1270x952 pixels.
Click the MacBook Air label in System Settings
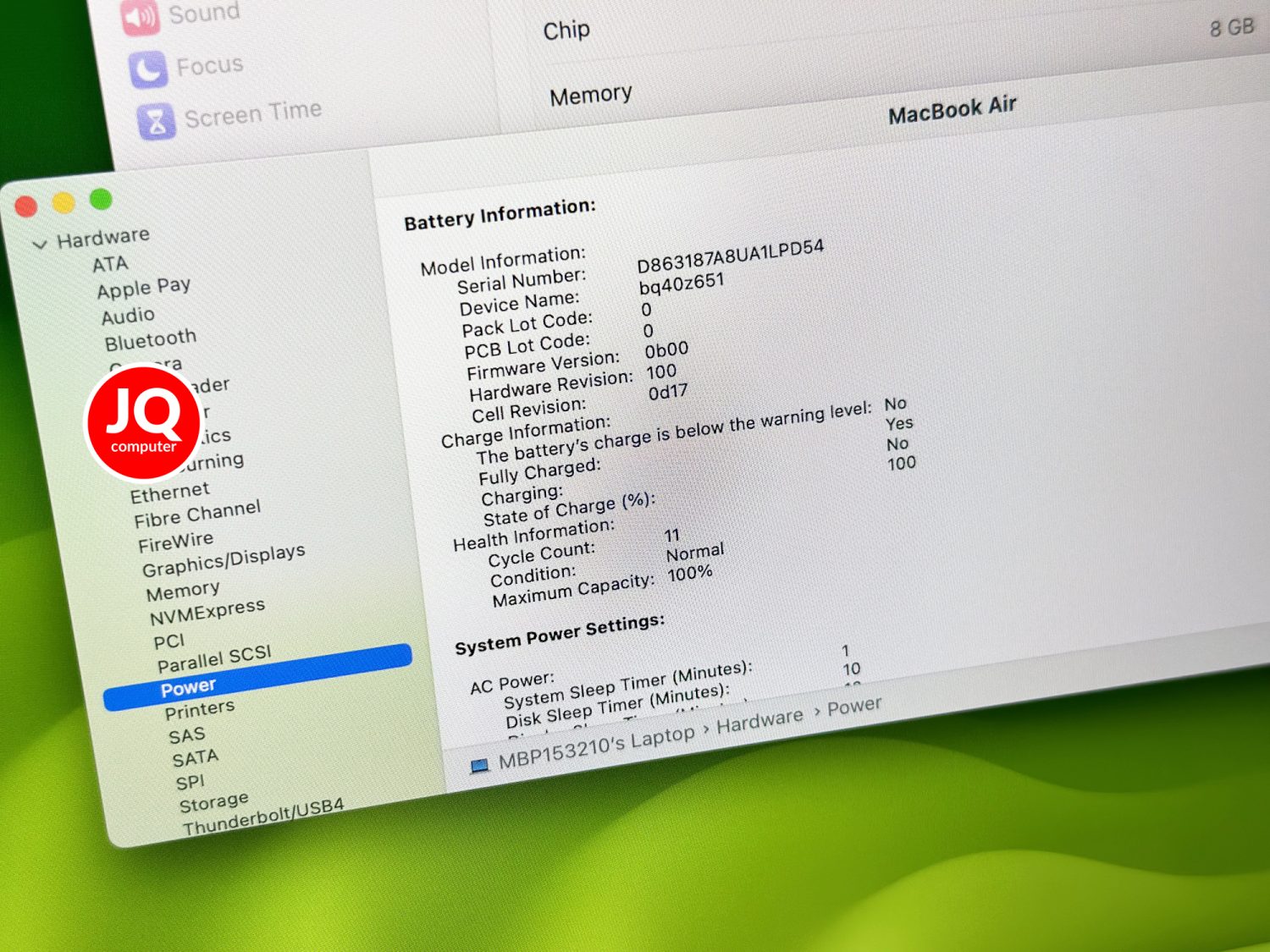click(x=952, y=109)
